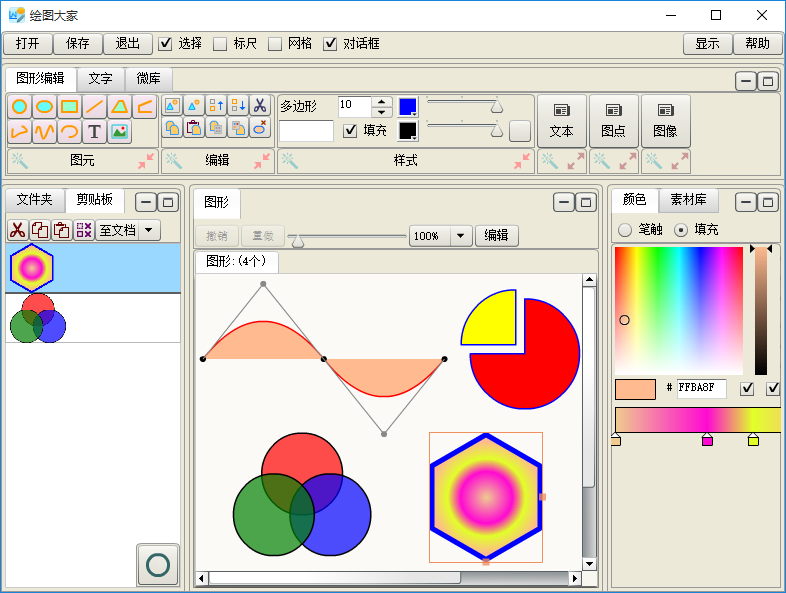This screenshot has height=593, width=786.
Task: Enable the 网格 grid checkbox
Action: coord(275,44)
